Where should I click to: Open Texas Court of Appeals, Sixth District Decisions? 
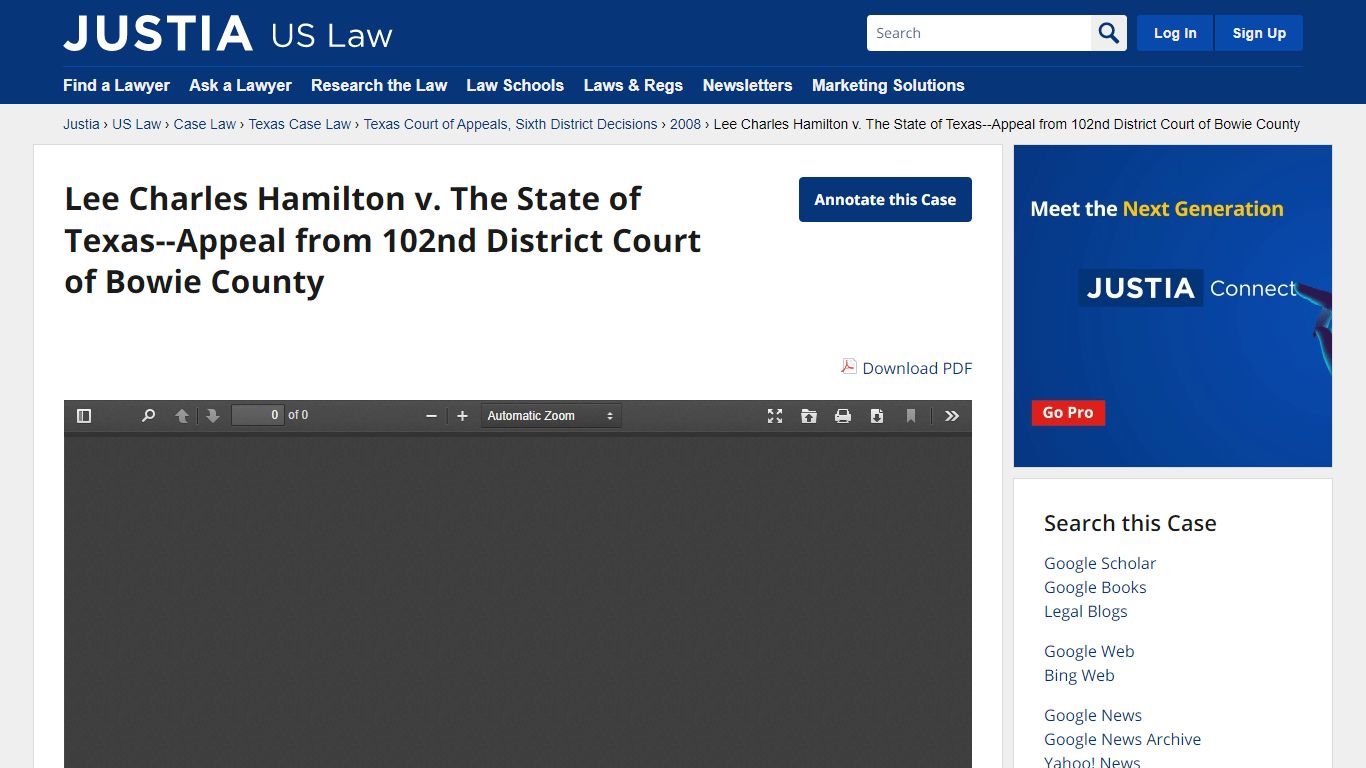pos(510,124)
